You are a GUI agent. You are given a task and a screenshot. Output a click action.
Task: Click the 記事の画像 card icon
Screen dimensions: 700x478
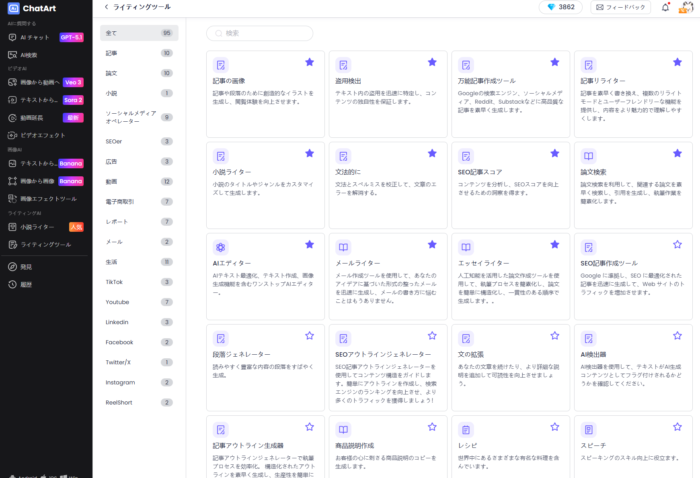[221, 65]
